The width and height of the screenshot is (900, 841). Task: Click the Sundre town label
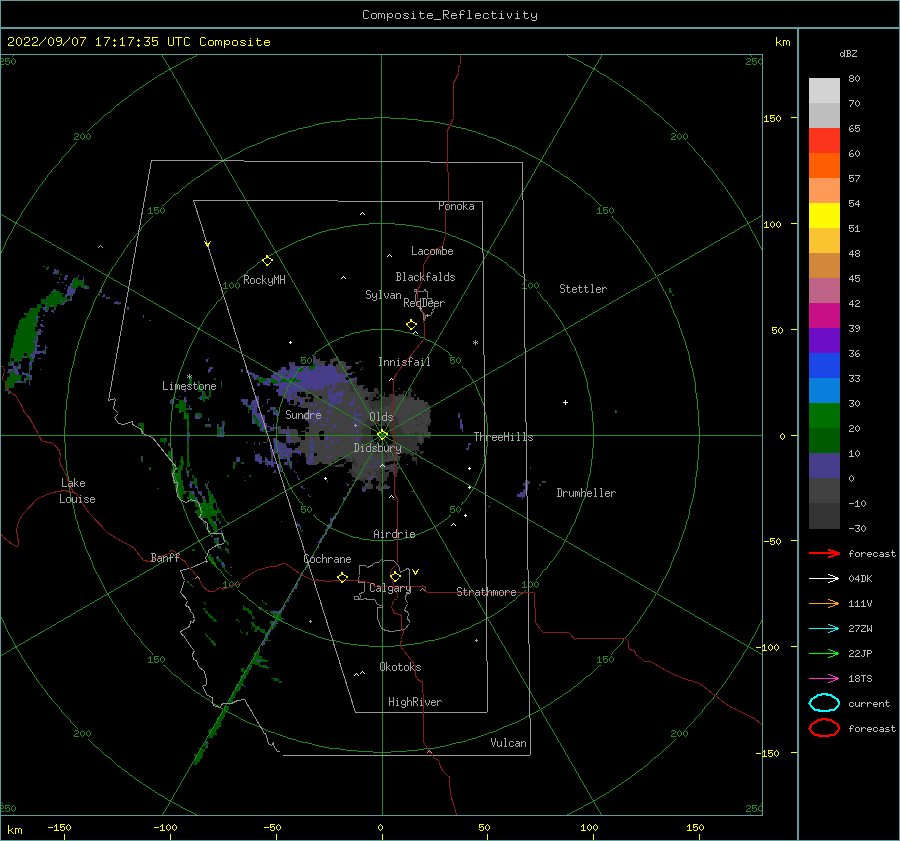(x=303, y=414)
